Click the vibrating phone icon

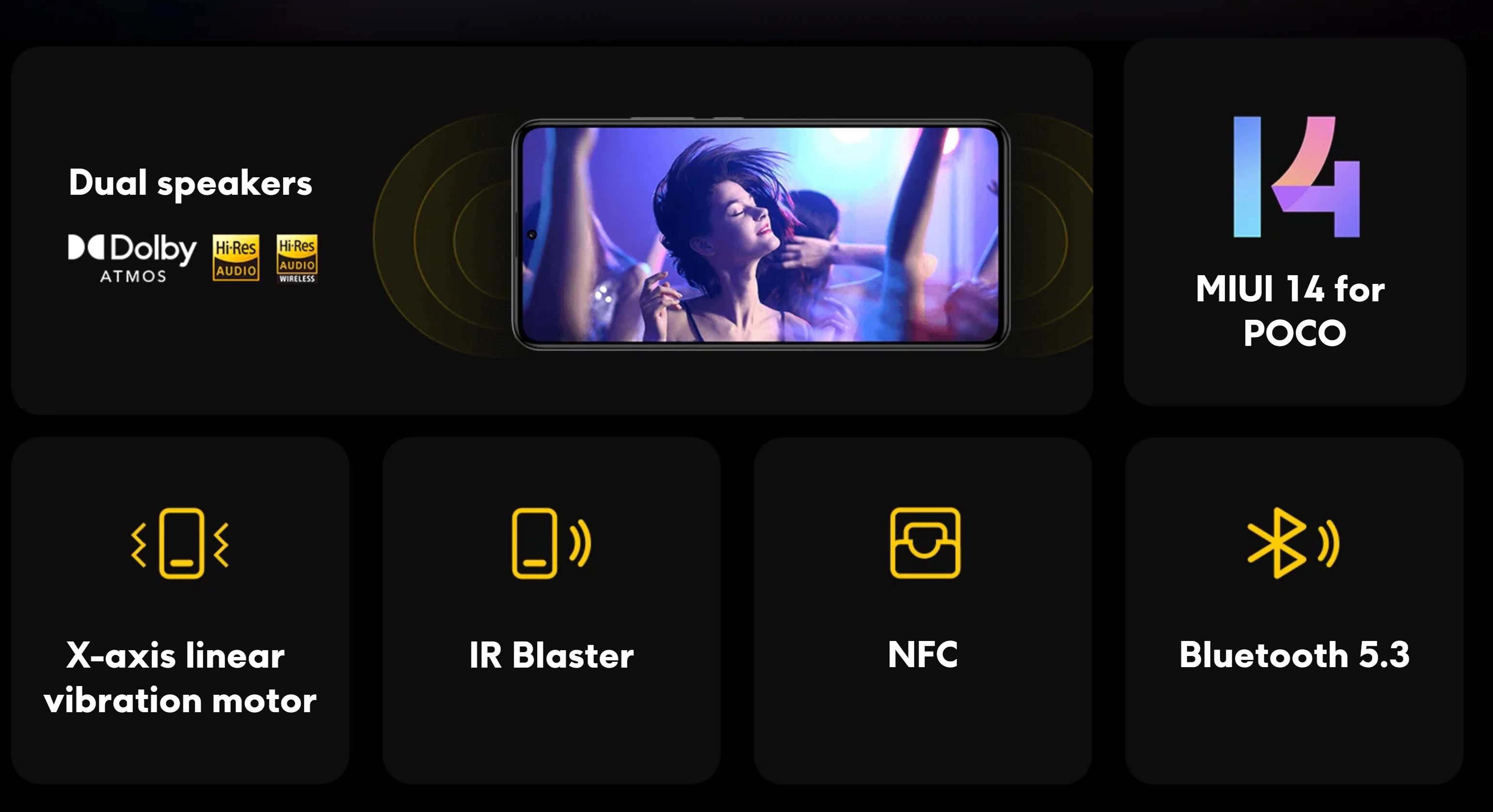pos(180,543)
